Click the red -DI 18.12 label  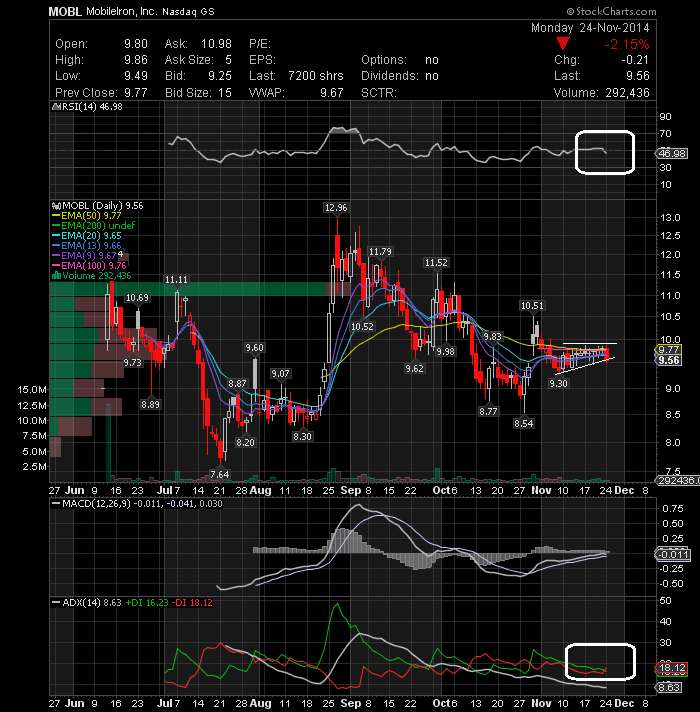pyautogui.click(x=192, y=603)
